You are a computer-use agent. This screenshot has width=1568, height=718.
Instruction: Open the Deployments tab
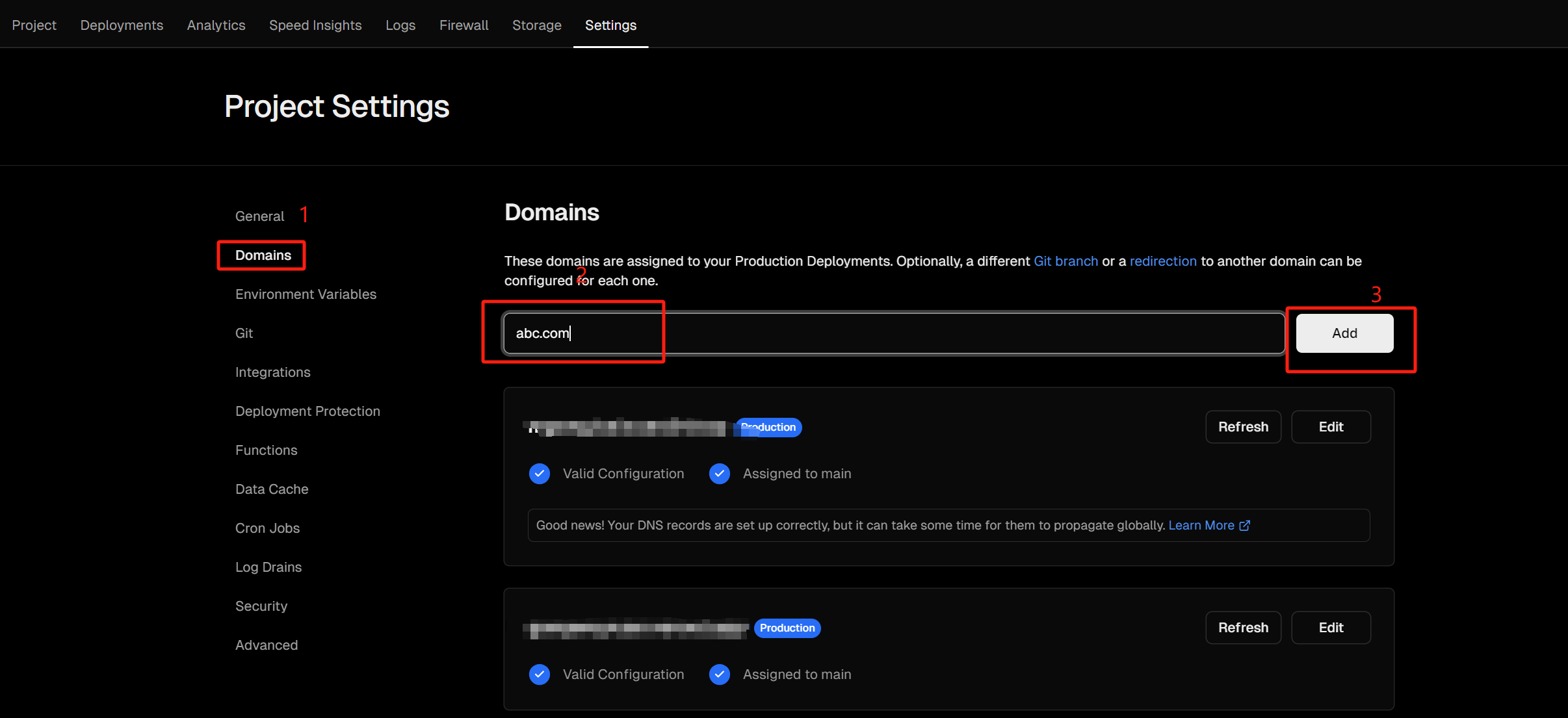pos(122,25)
